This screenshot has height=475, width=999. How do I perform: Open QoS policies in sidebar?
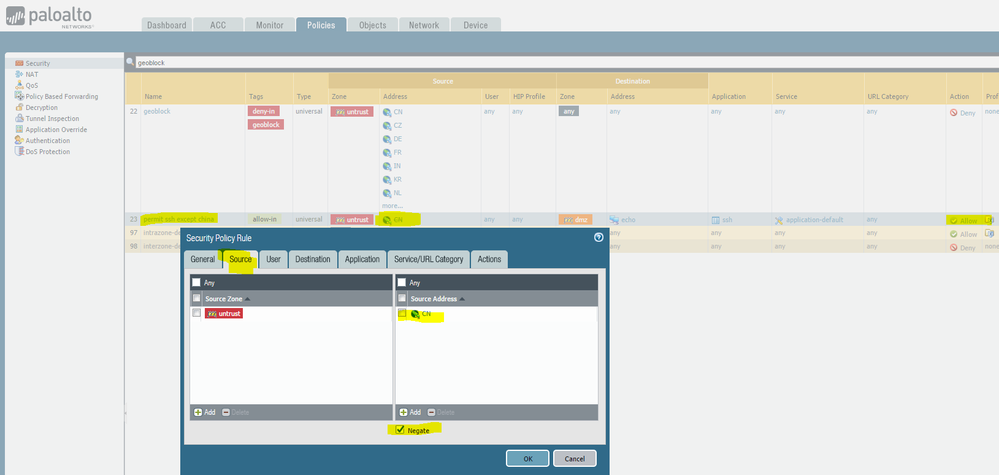(32, 85)
